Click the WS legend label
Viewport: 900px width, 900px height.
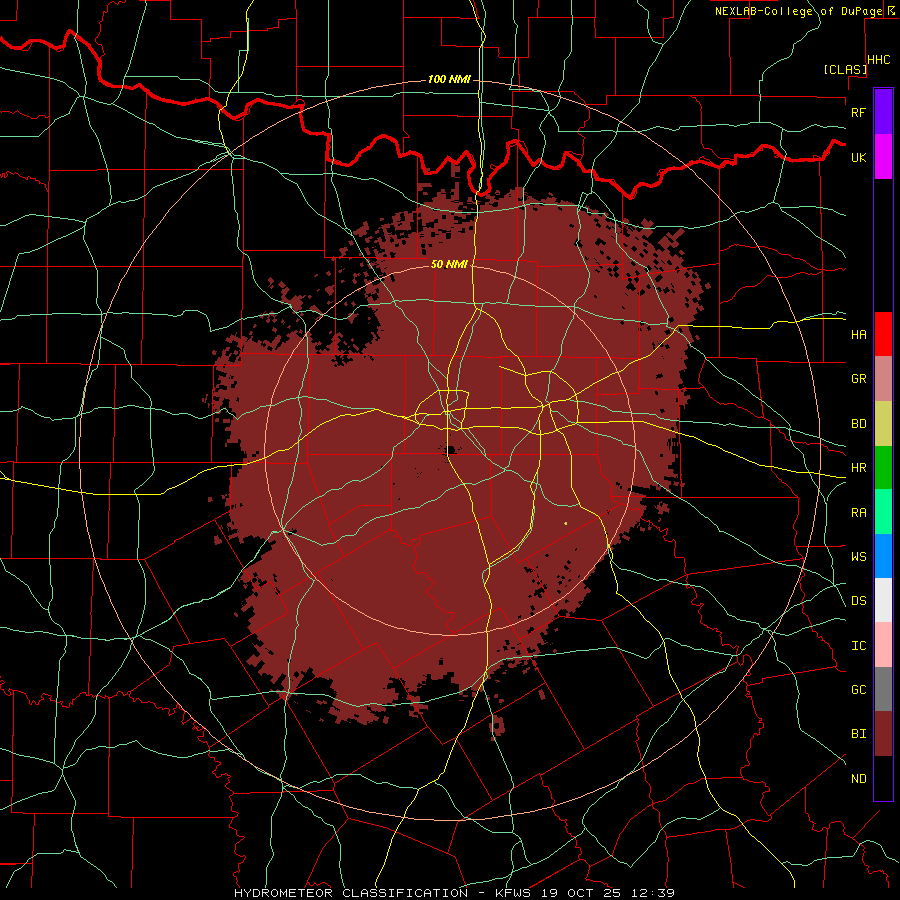coord(859,556)
